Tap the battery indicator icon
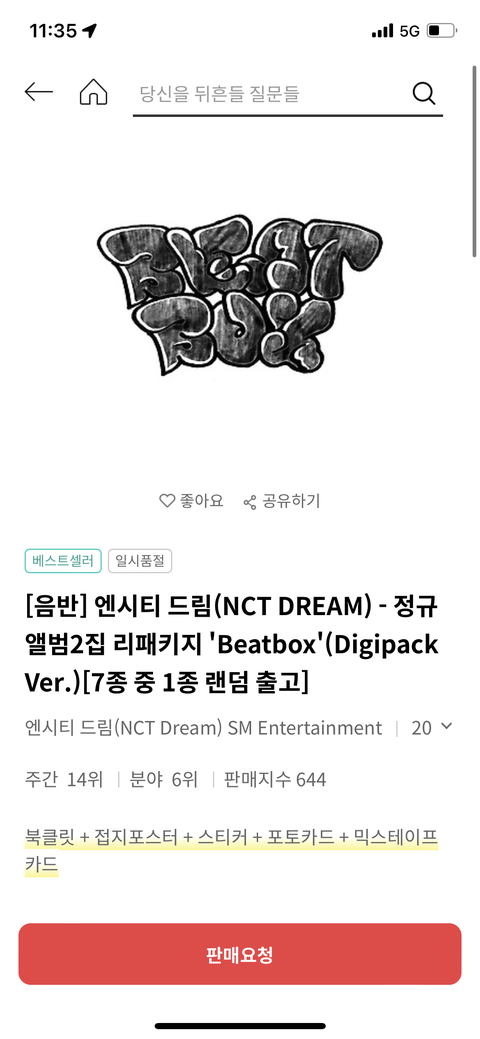Viewport: 480px width, 1039px height. [x=442, y=30]
